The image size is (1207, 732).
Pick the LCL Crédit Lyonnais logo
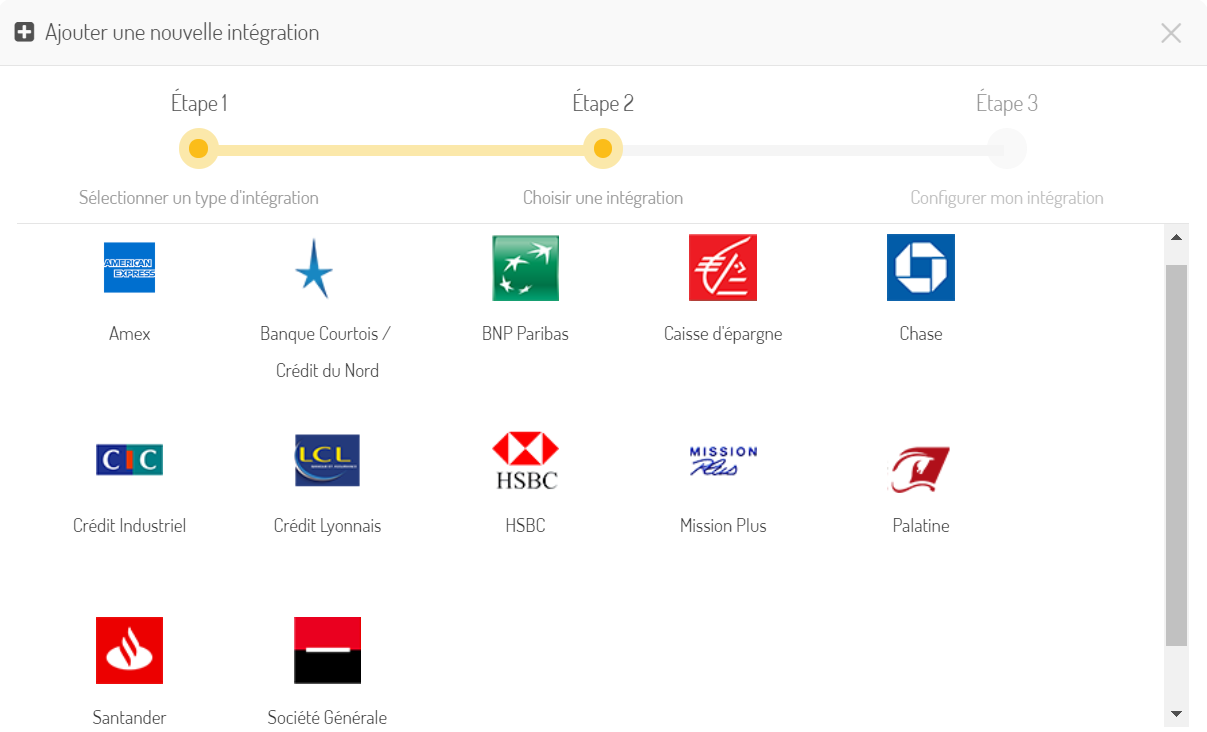coord(327,460)
